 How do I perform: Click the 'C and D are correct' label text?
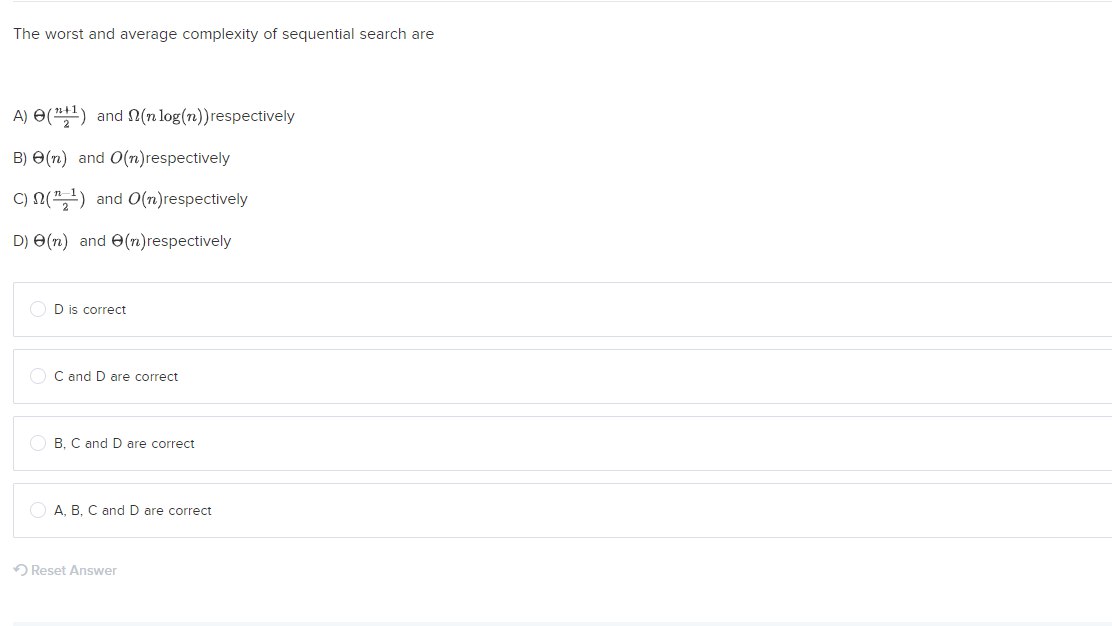(116, 376)
